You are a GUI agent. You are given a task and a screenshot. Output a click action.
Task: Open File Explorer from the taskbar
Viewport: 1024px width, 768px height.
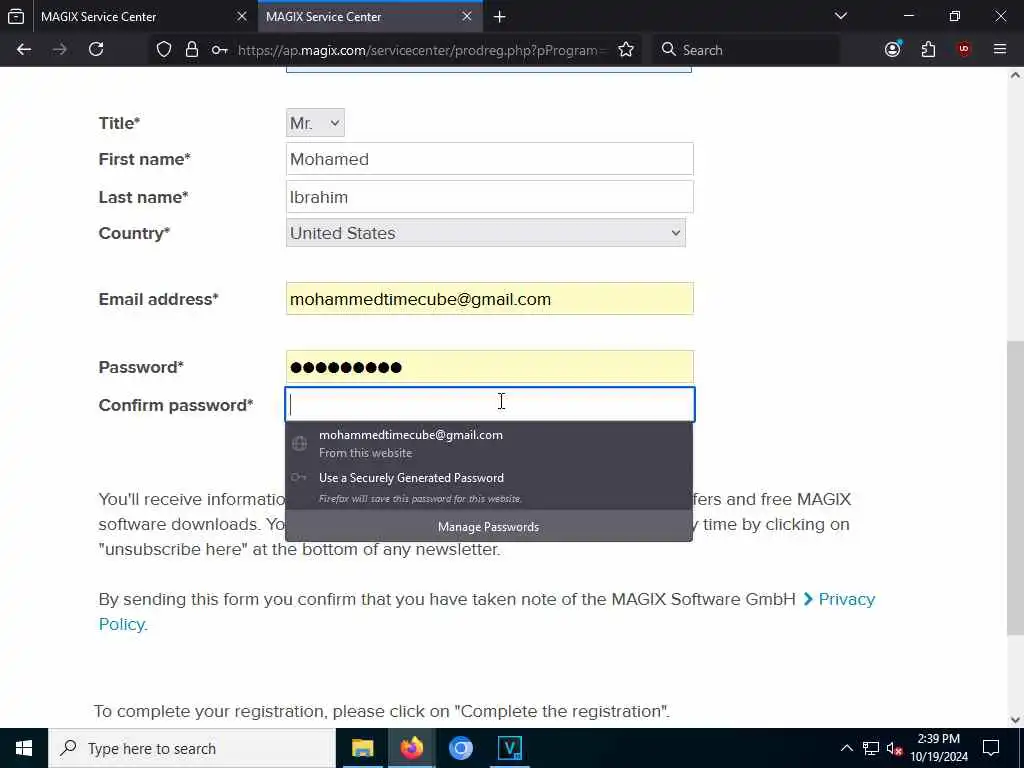[x=362, y=748]
